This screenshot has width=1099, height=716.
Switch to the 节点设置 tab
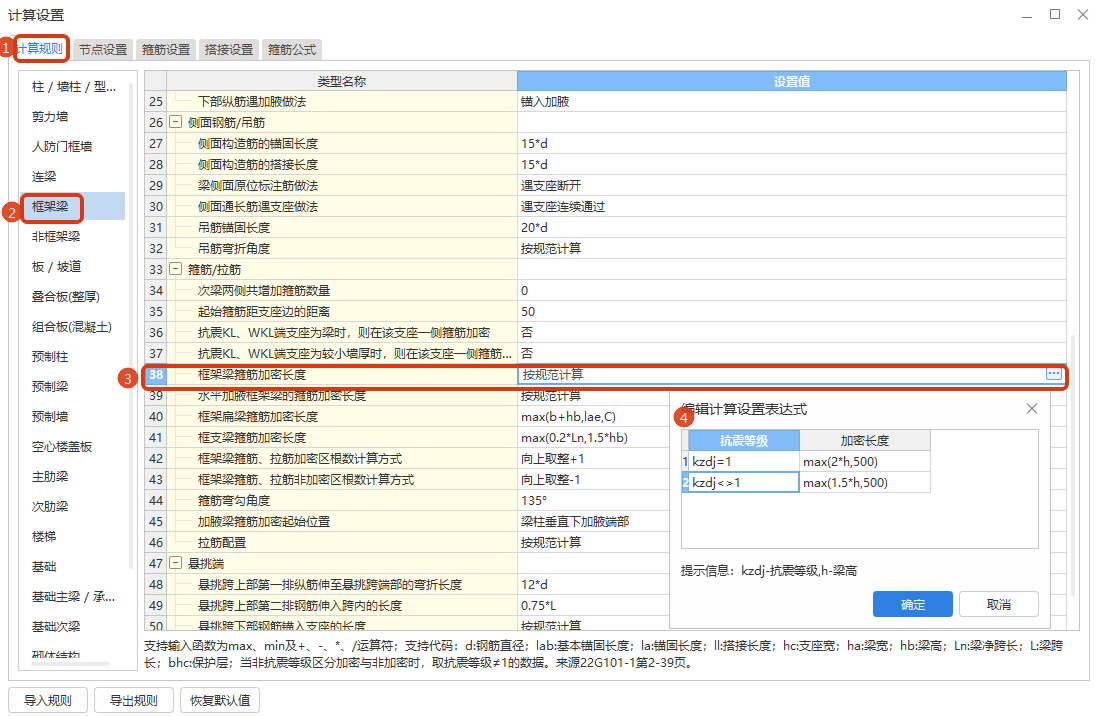coord(103,49)
